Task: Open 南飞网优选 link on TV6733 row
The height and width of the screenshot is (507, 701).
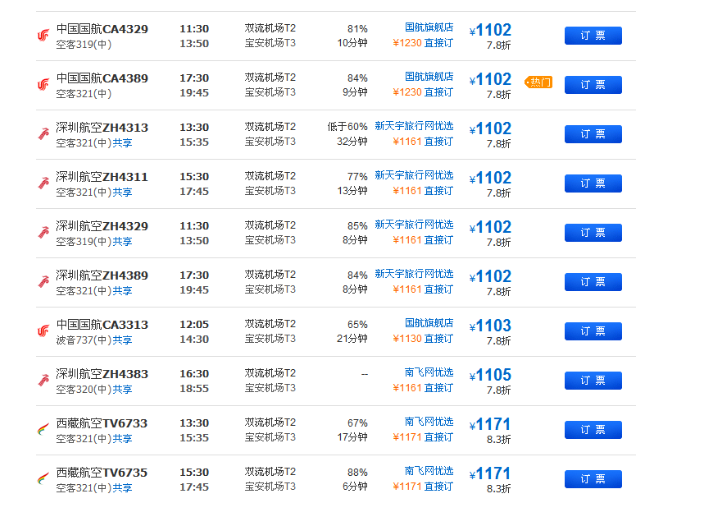Action: point(429,422)
